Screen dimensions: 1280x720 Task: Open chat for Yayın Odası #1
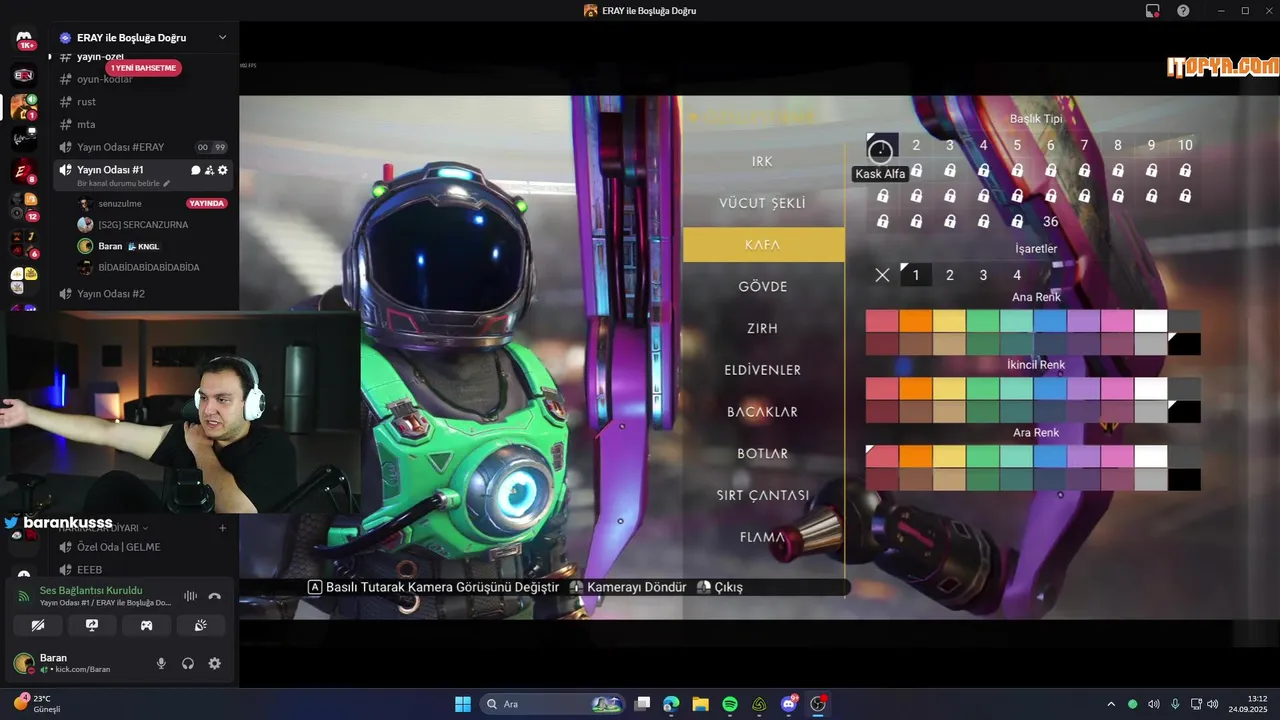click(x=195, y=170)
